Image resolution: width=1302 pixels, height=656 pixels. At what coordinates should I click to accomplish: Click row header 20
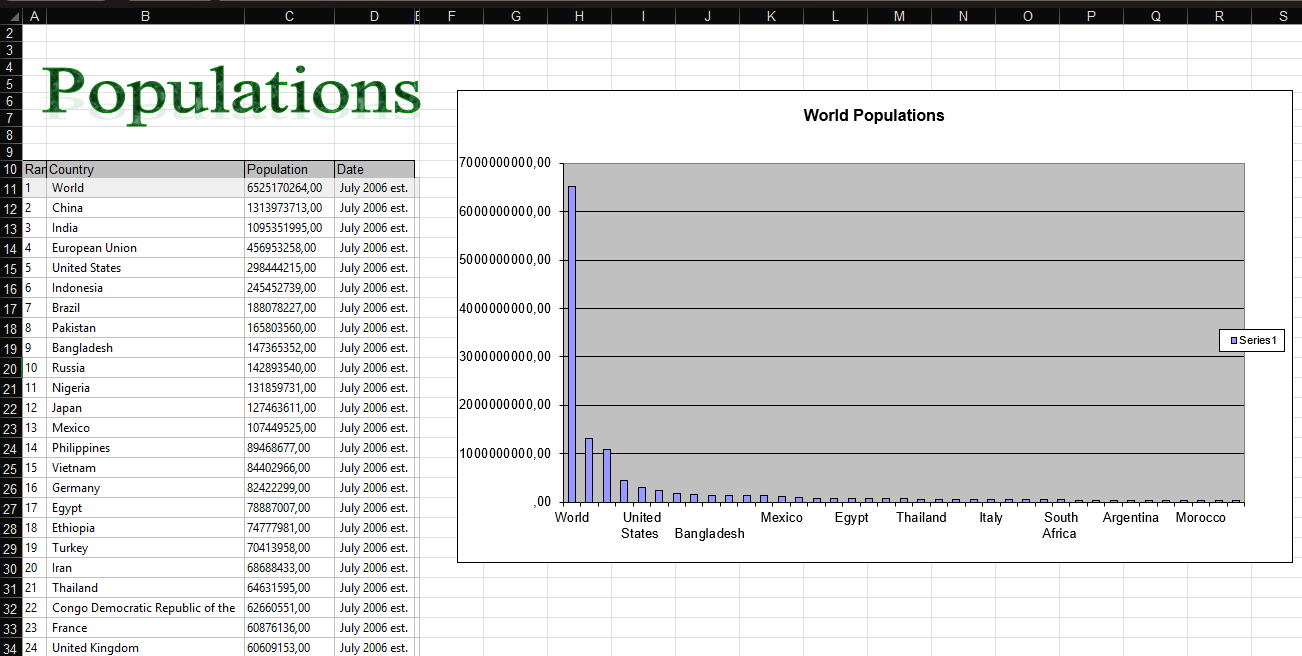point(11,369)
